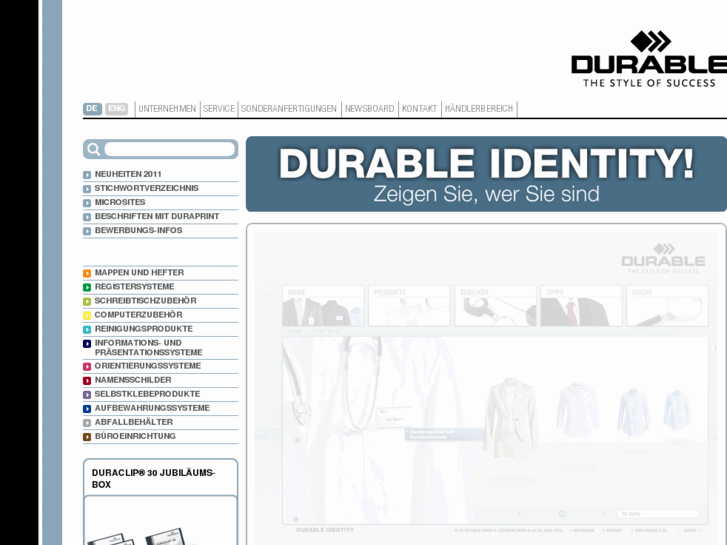Image resolution: width=727 pixels, height=545 pixels.
Task: Click blue icon beside Aufbewahrungssysteme
Action: [x=87, y=409]
